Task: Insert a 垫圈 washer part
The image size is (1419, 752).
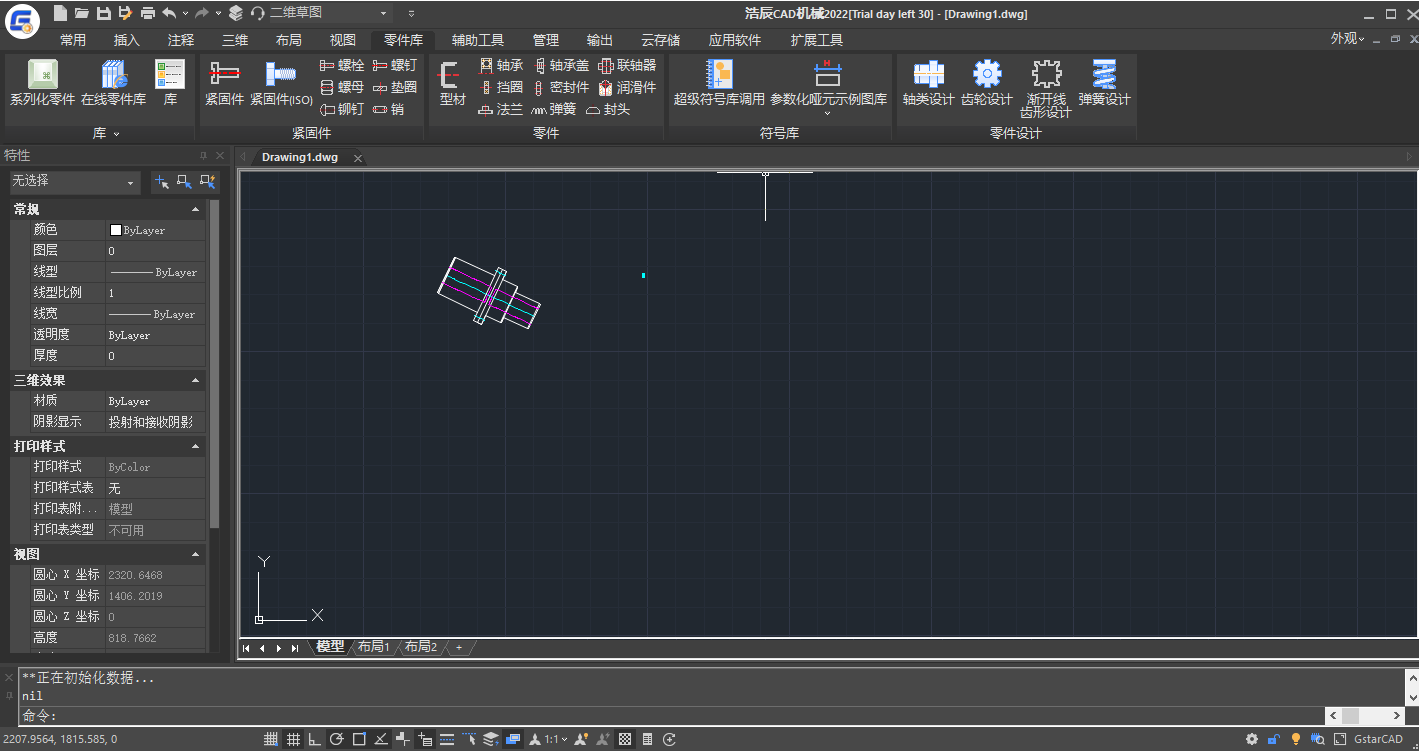Action: 395,87
